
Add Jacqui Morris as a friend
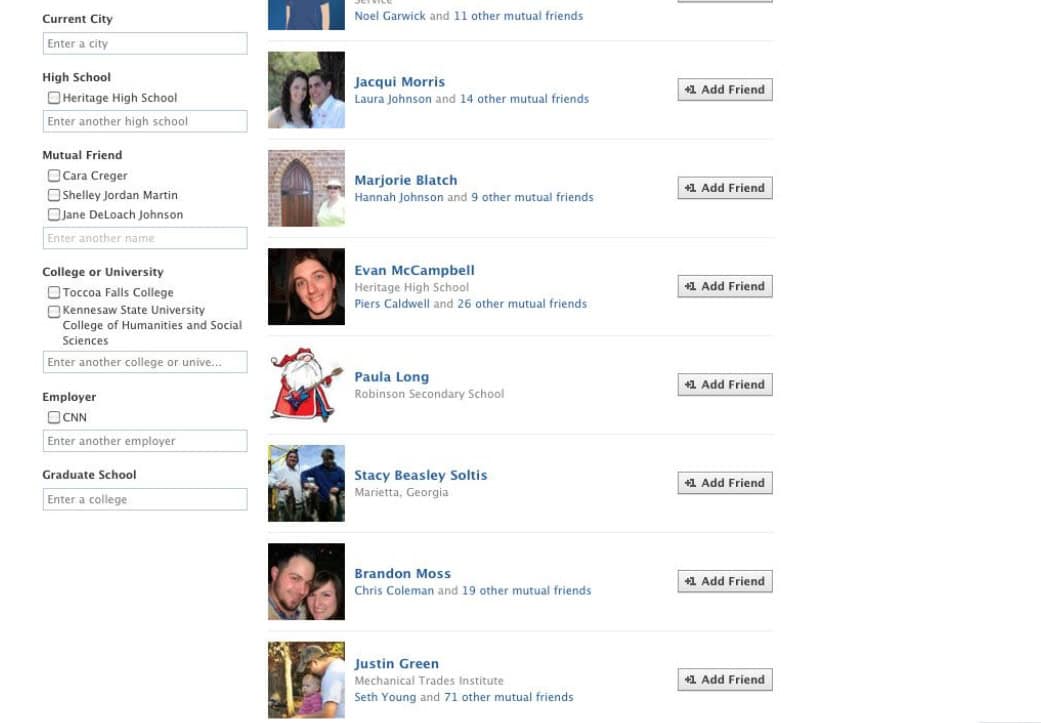pyautogui.click(x=725, y=90)
